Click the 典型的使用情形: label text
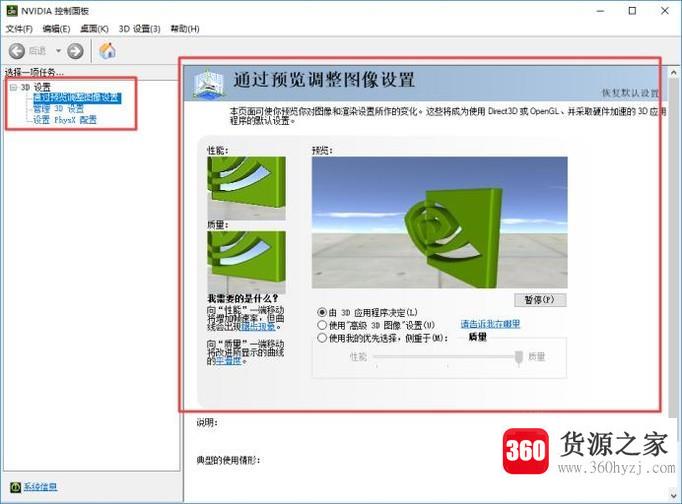 coord(228,460)
